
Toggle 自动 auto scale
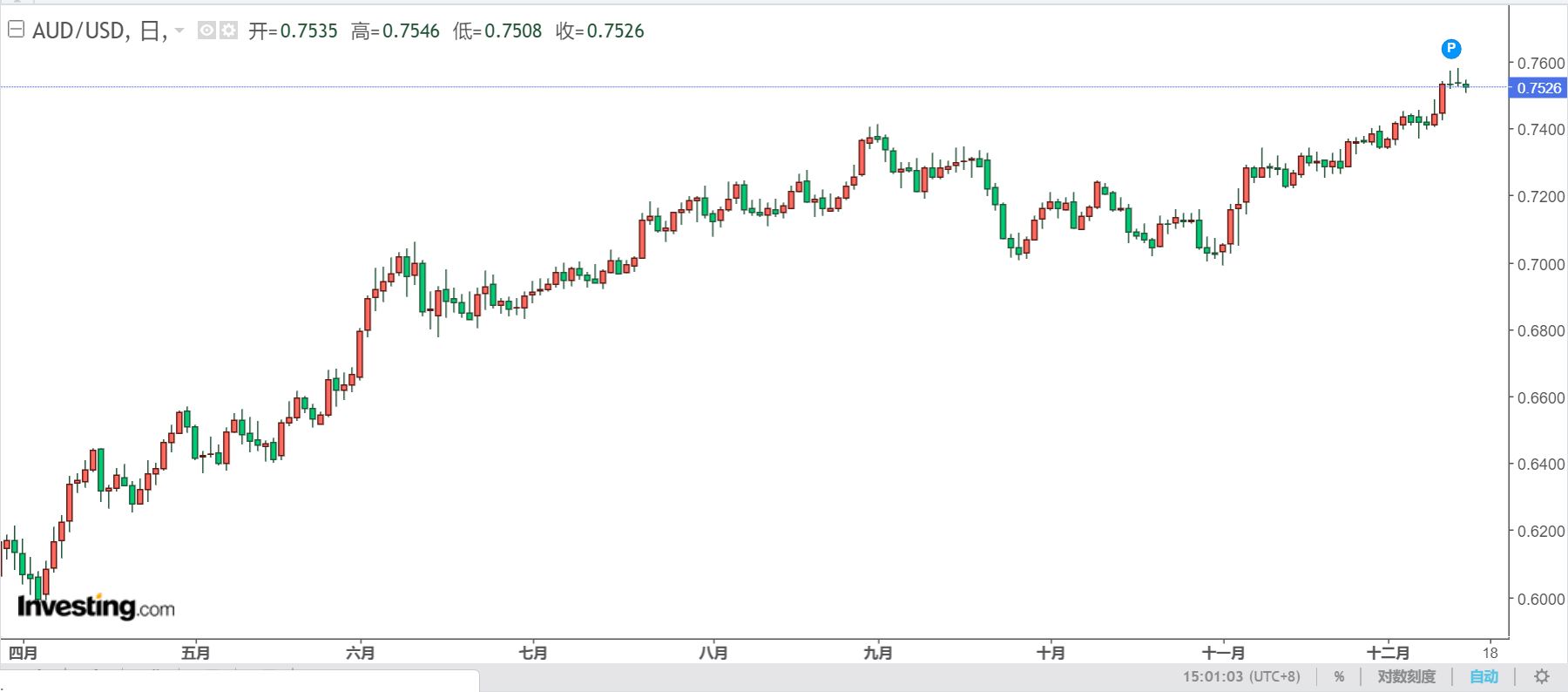1484,676
